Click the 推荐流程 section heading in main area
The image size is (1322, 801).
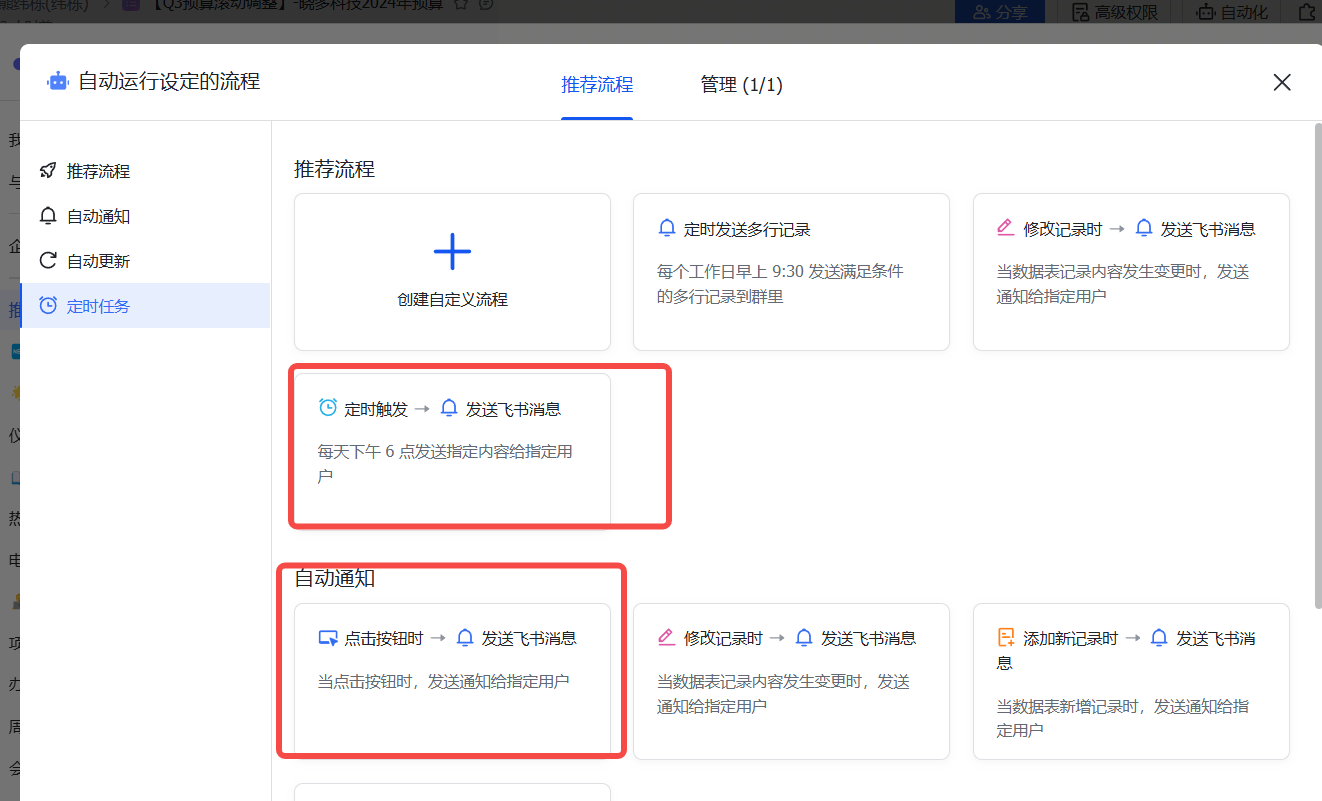pyautogui.click(x=334, y=169)
